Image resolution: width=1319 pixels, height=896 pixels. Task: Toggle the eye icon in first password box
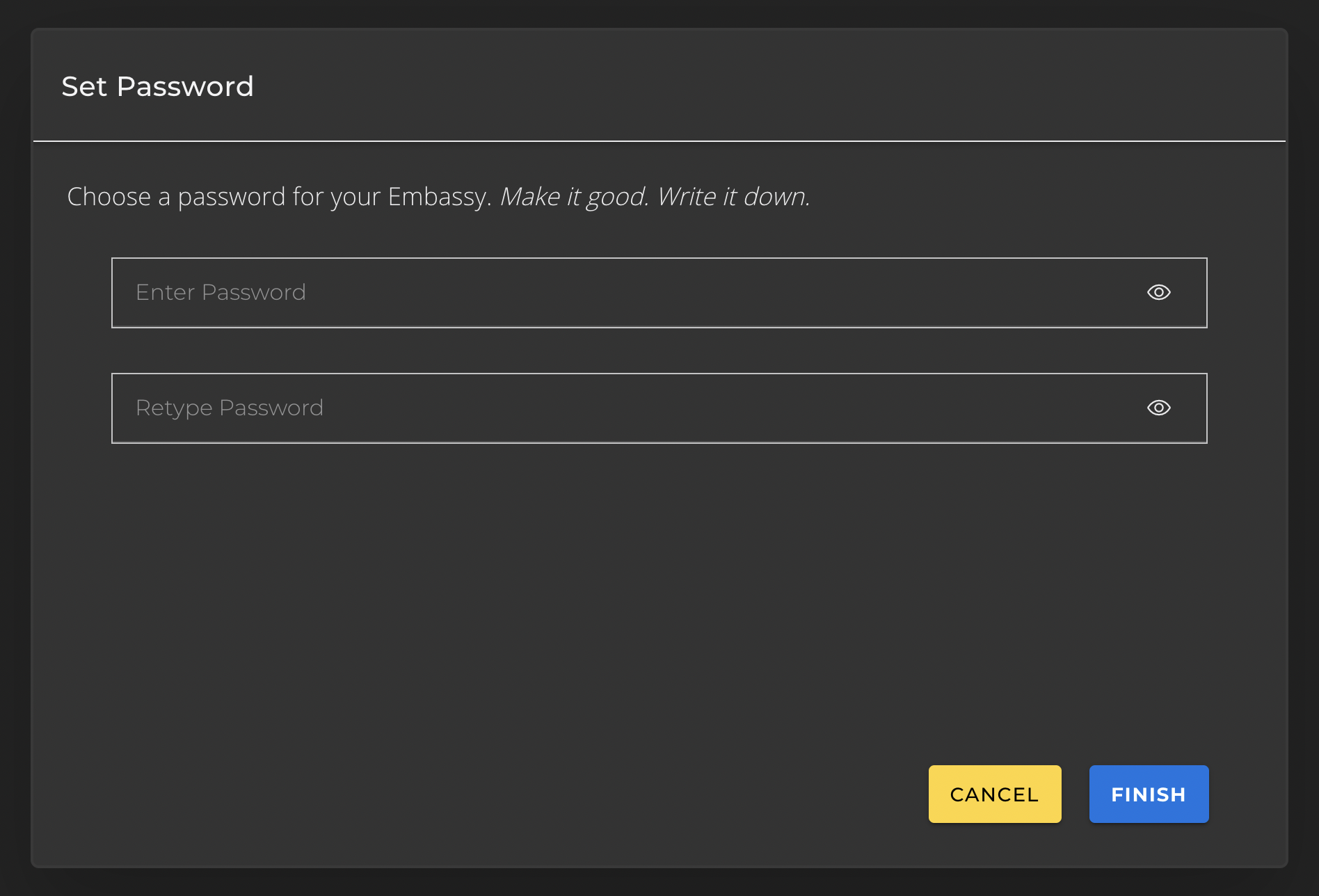(1158, 292)
